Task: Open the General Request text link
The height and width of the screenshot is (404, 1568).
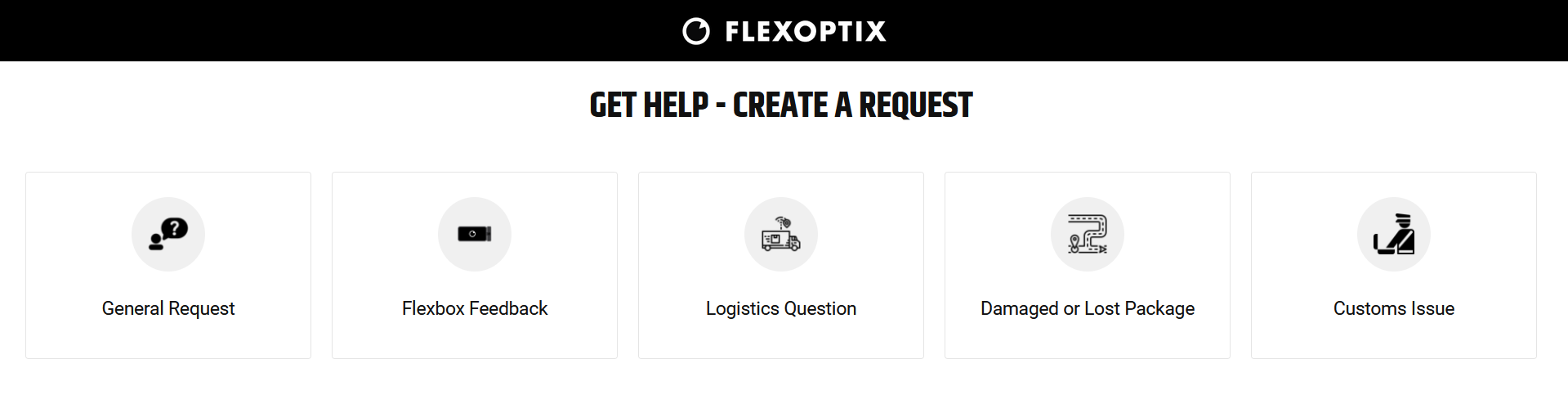Action: pos(168,308)
